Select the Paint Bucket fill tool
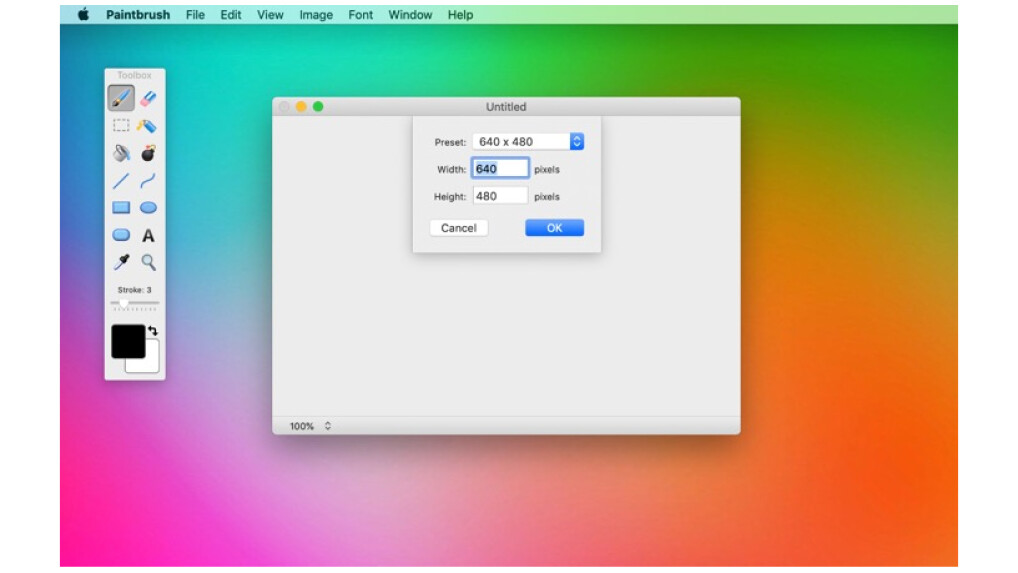The height and width of the screenshot is (573, 1018). (x=121, y=153)
